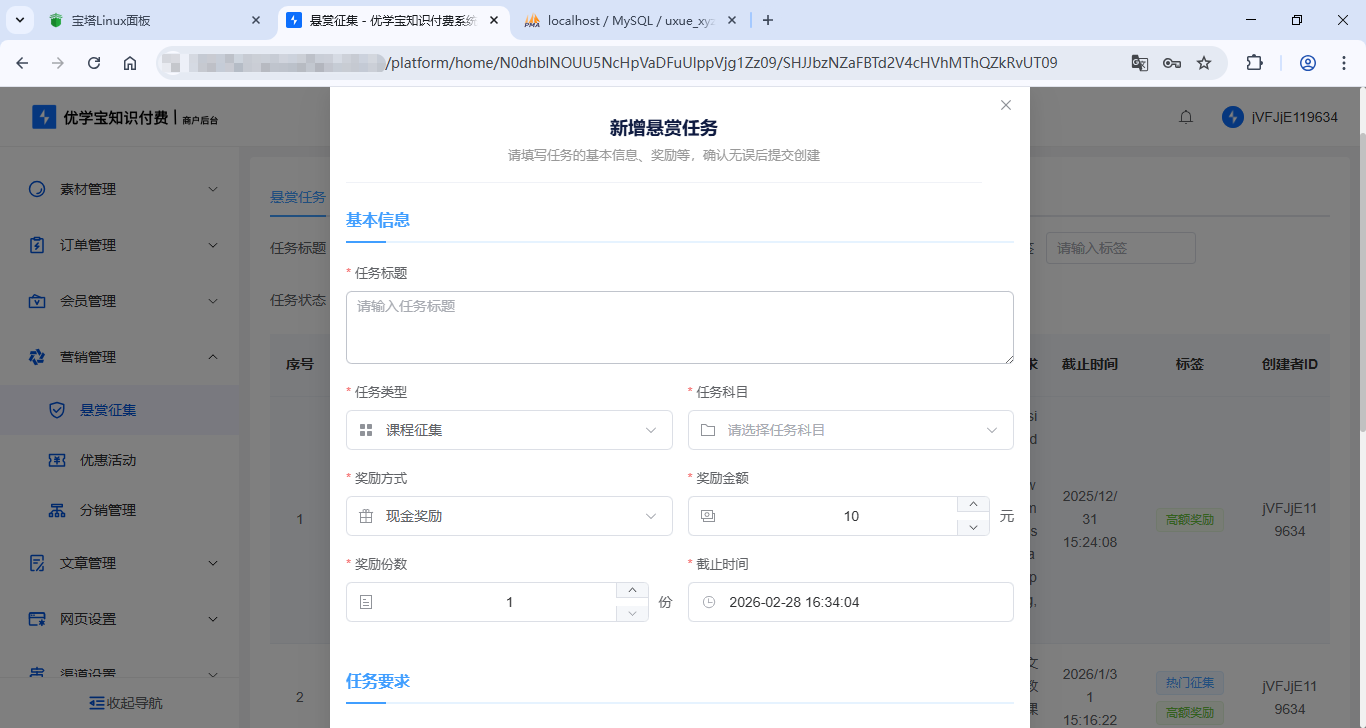Increase 奖励金额 using the up stepper arrow
This screenshot has width=1366, height=728.
(x=971, y=504)
